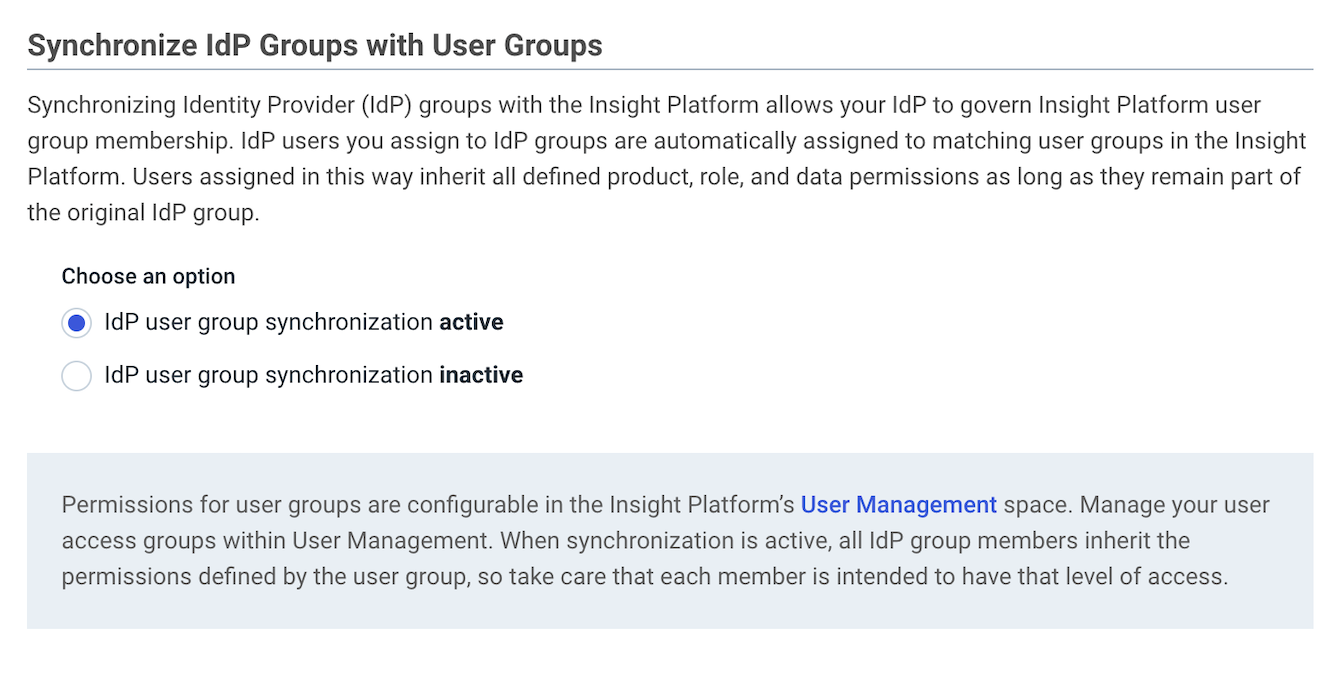Viewport: 1342px width, 674px height.
Task: Click the "IdP user group synchronization active" label
Action: (270, 322)
